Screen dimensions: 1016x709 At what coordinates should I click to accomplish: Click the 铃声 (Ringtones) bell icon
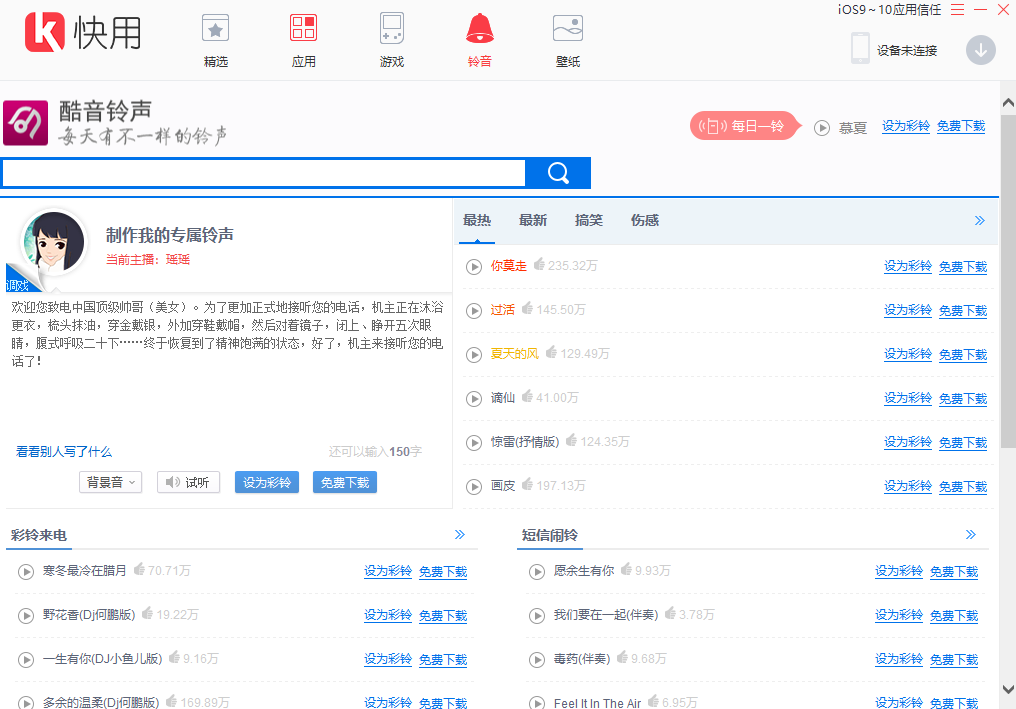click(x=479, y=29)
